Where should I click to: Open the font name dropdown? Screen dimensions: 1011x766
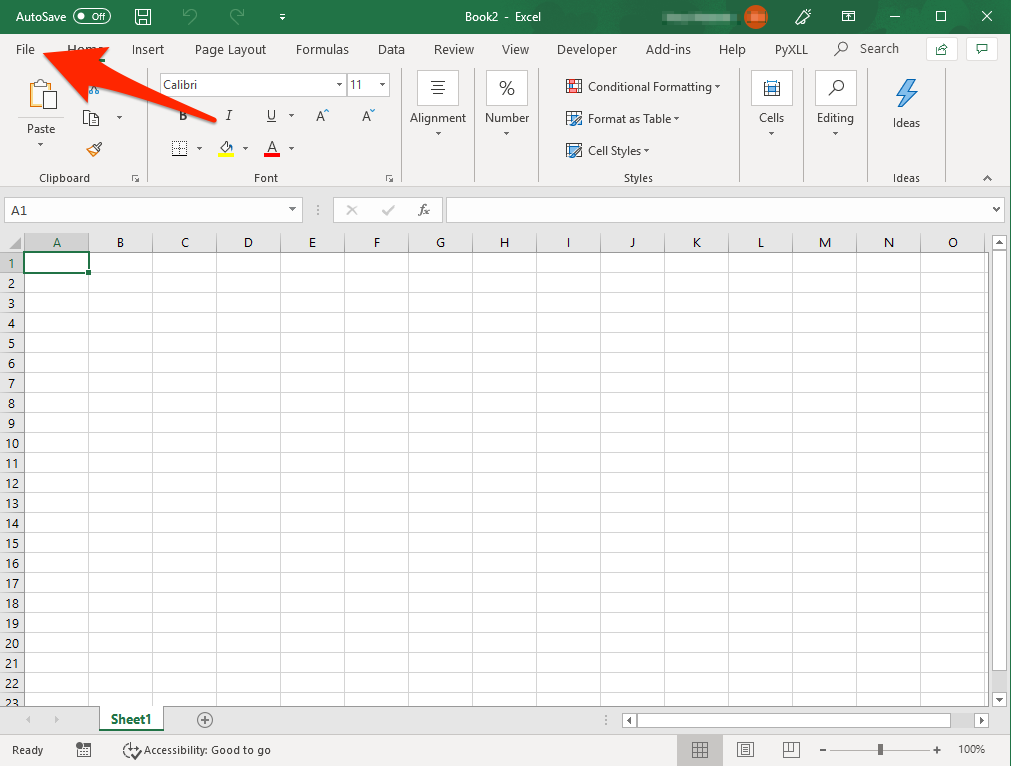coord(339,84)
